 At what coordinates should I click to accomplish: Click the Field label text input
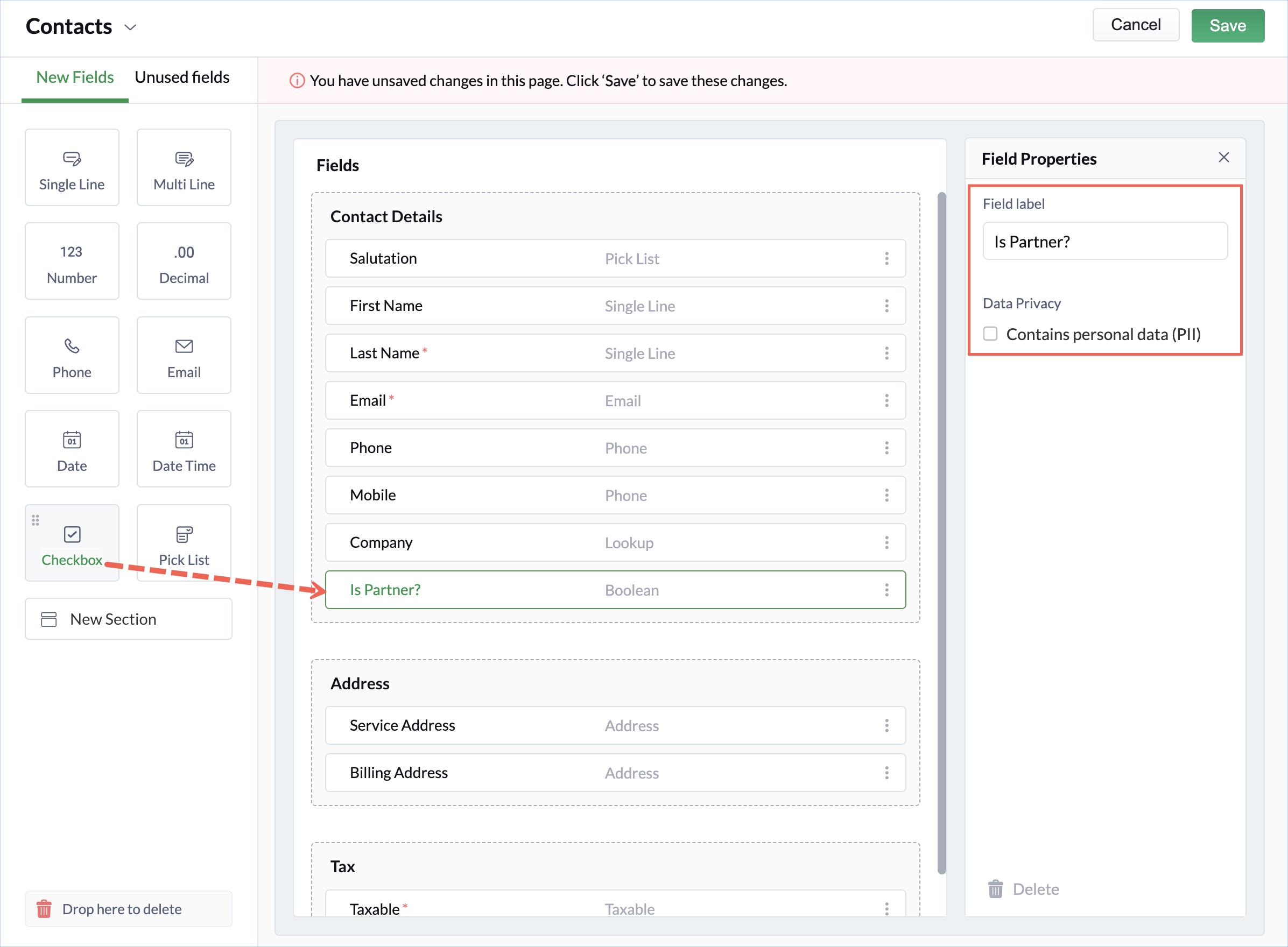(1104, 242)
